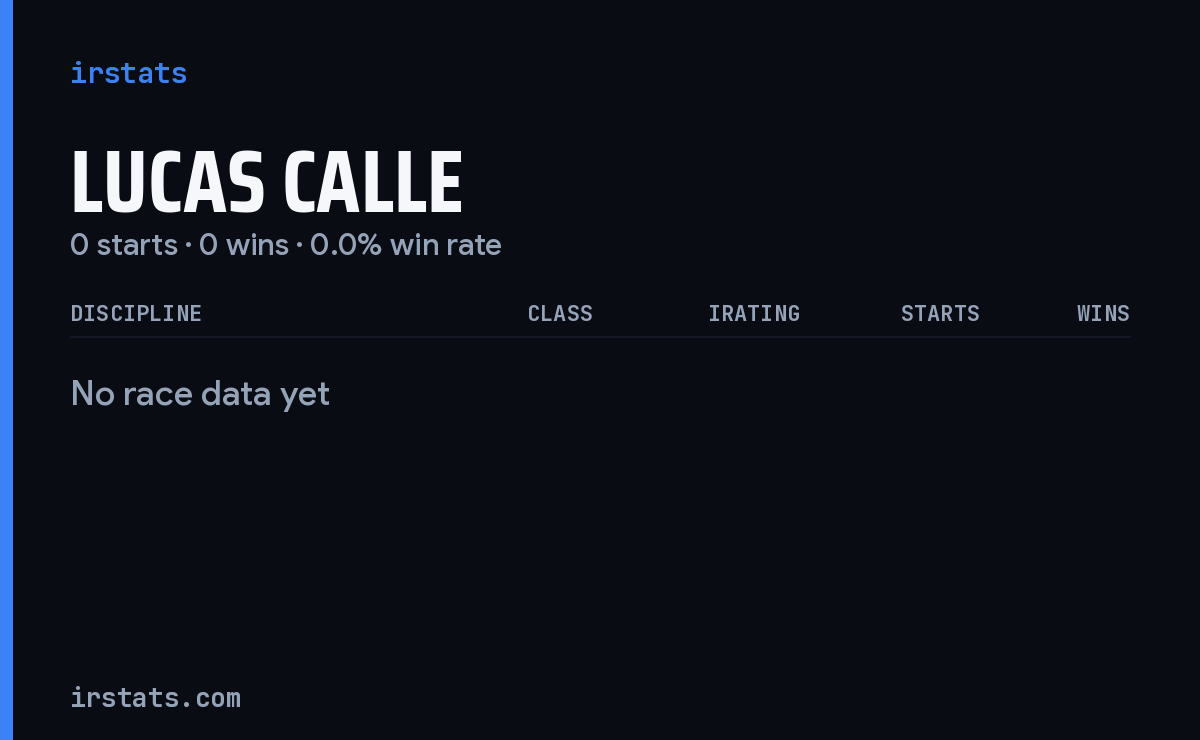This screenshot has width=1200, height=740.
Task: Sort by the WINS column header
Action: tap(1103, 313)
